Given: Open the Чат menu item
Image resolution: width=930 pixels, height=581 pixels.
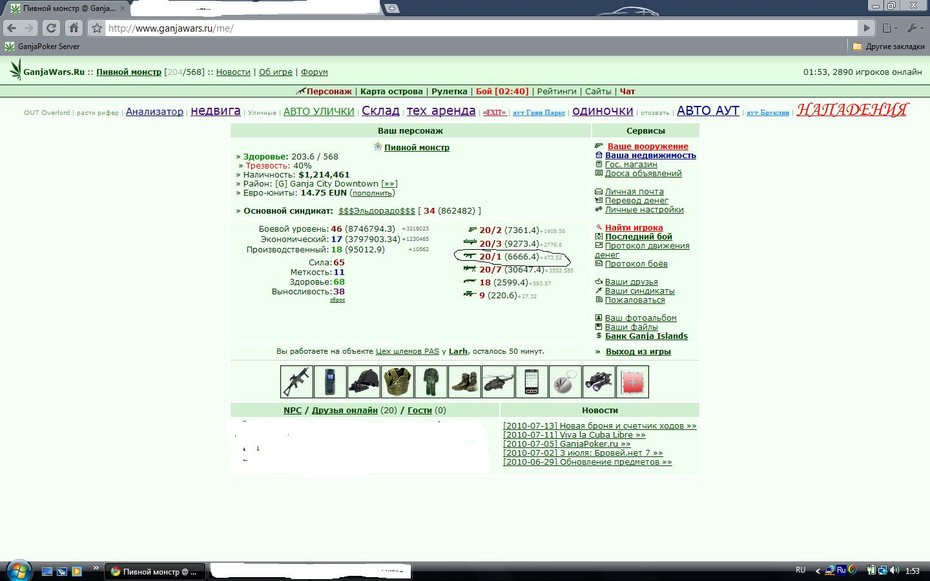Looking at the screenshot, I should pyautogui.click(x=628, y=91).
